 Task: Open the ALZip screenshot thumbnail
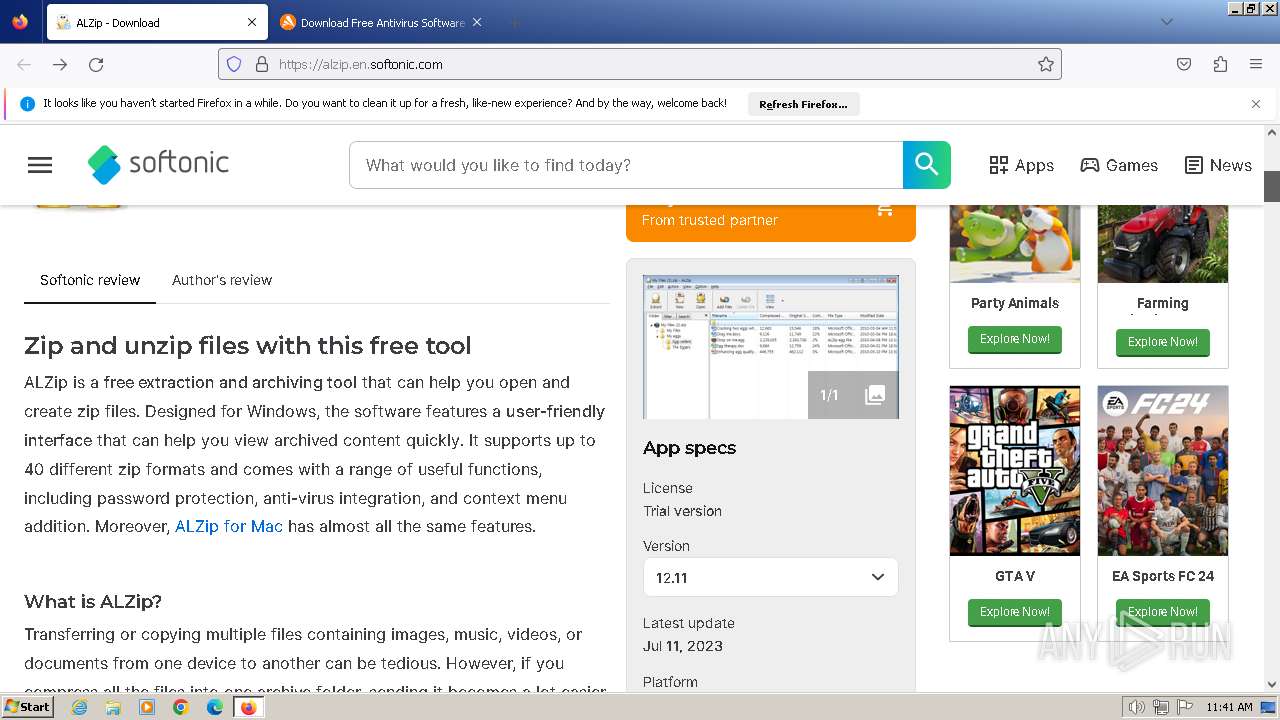[770, 347]
